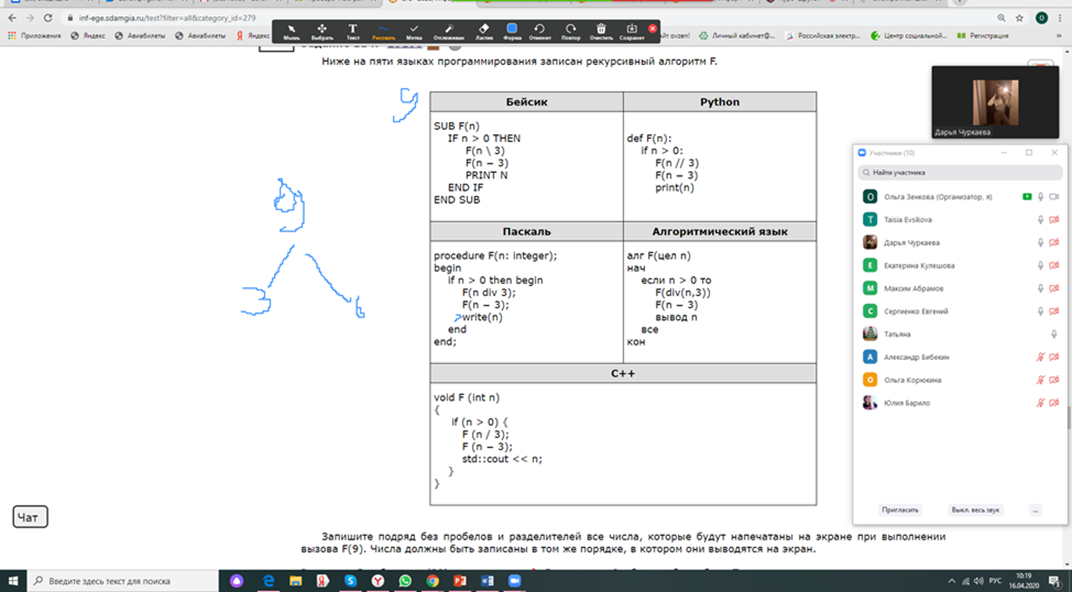Enable the Отслеживание (spotlight) tool
This screenshot has width=1072, height=592.
click(x=448, y=31)
